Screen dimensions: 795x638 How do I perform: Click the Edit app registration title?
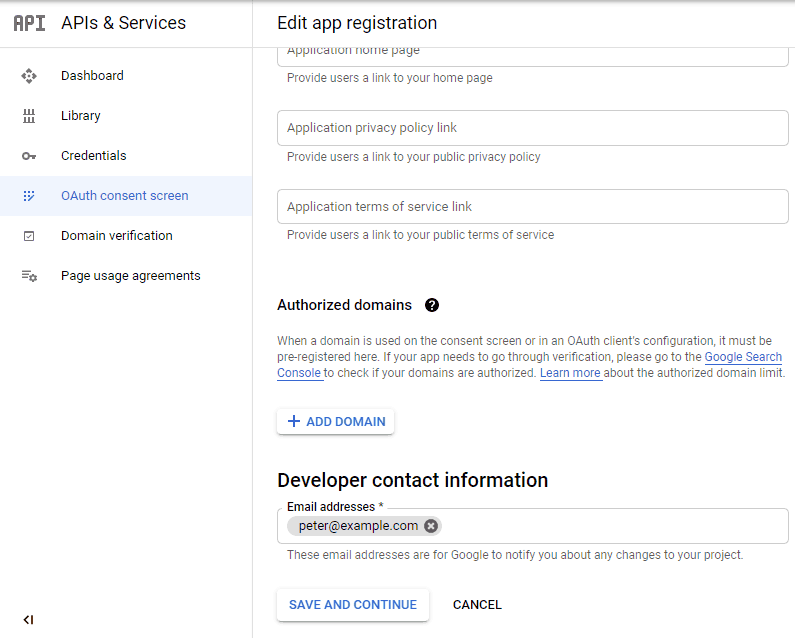click(x=357, y=23)
